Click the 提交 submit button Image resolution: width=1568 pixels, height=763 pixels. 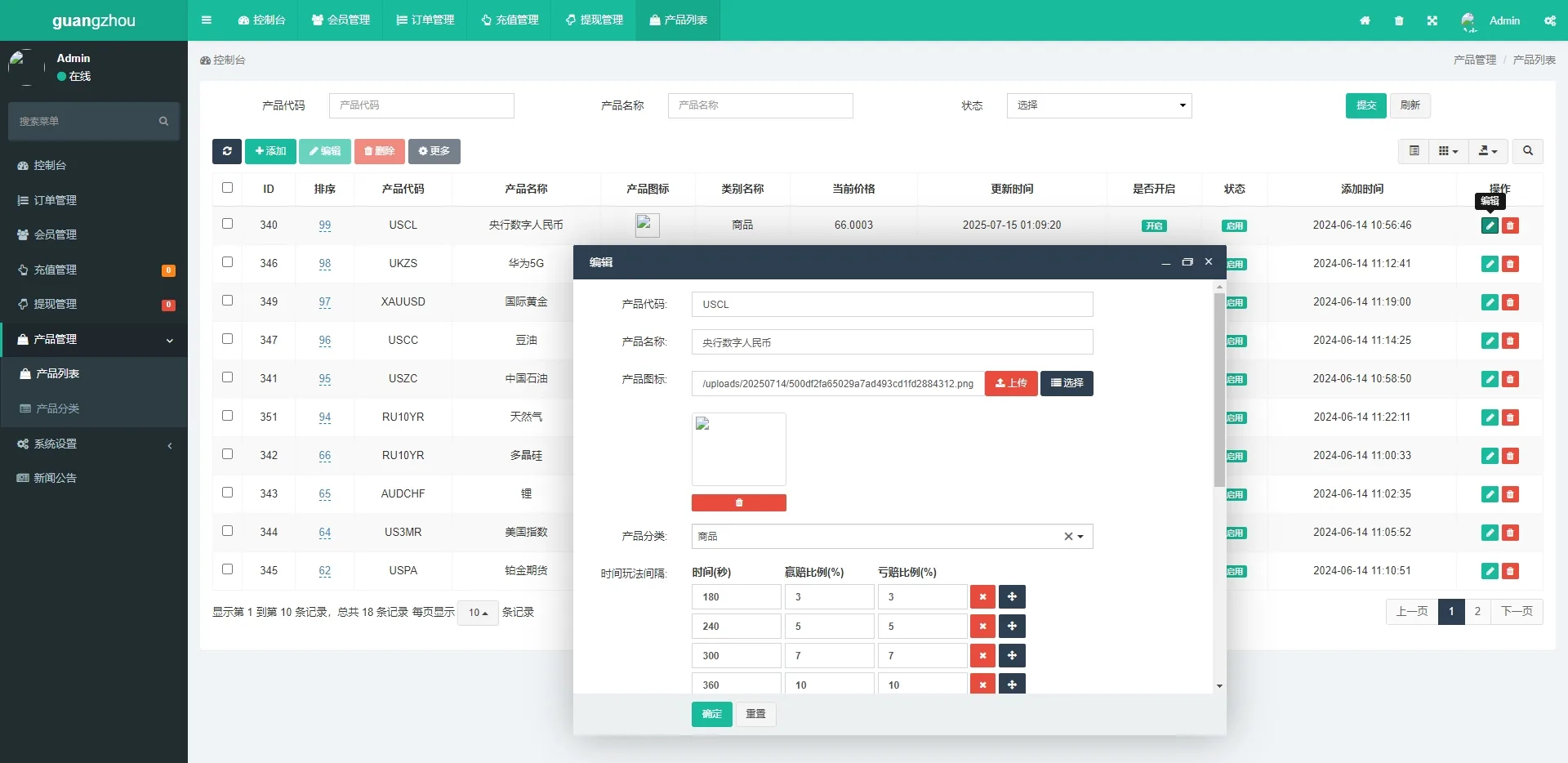pos(1365,105)
